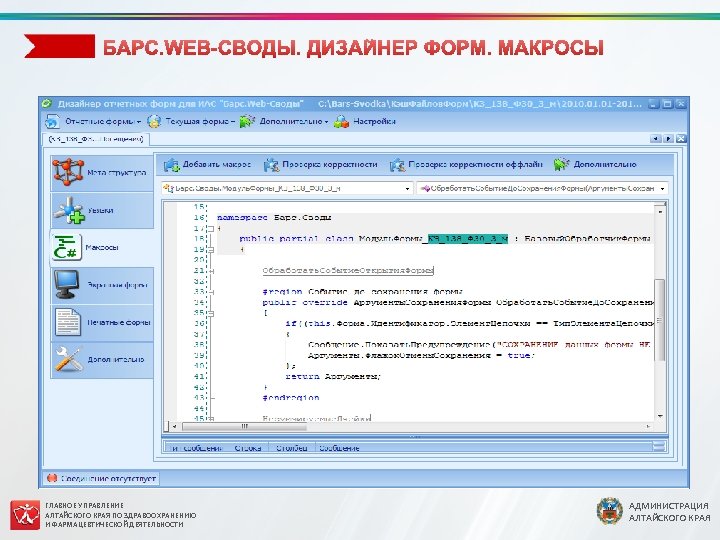Click the return Аргументы line
This screenshot has width=720, height=540.
coord(333,377)
